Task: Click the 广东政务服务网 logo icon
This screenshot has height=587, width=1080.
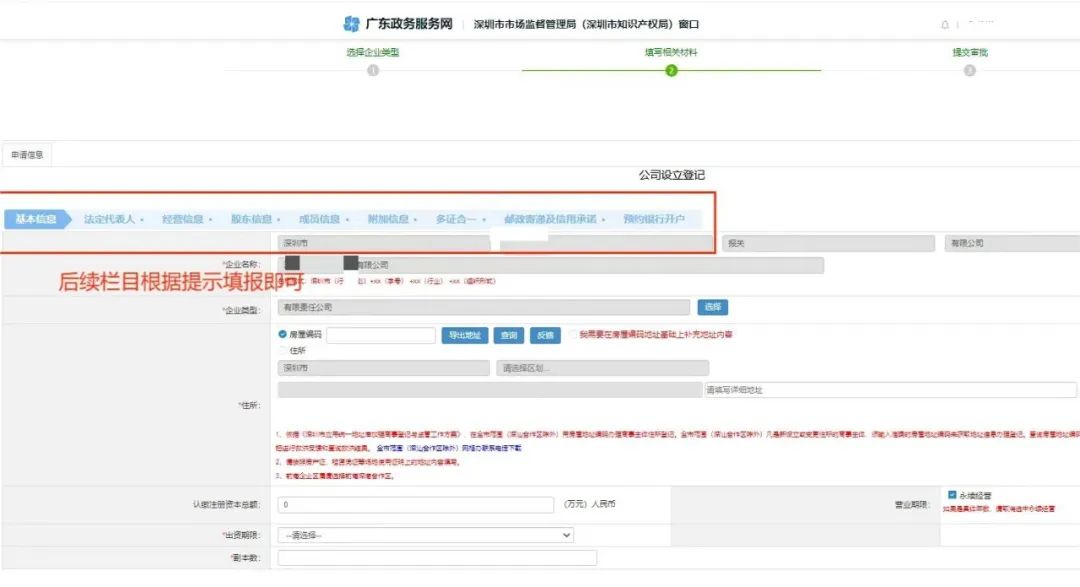Action: coord(349,23)
